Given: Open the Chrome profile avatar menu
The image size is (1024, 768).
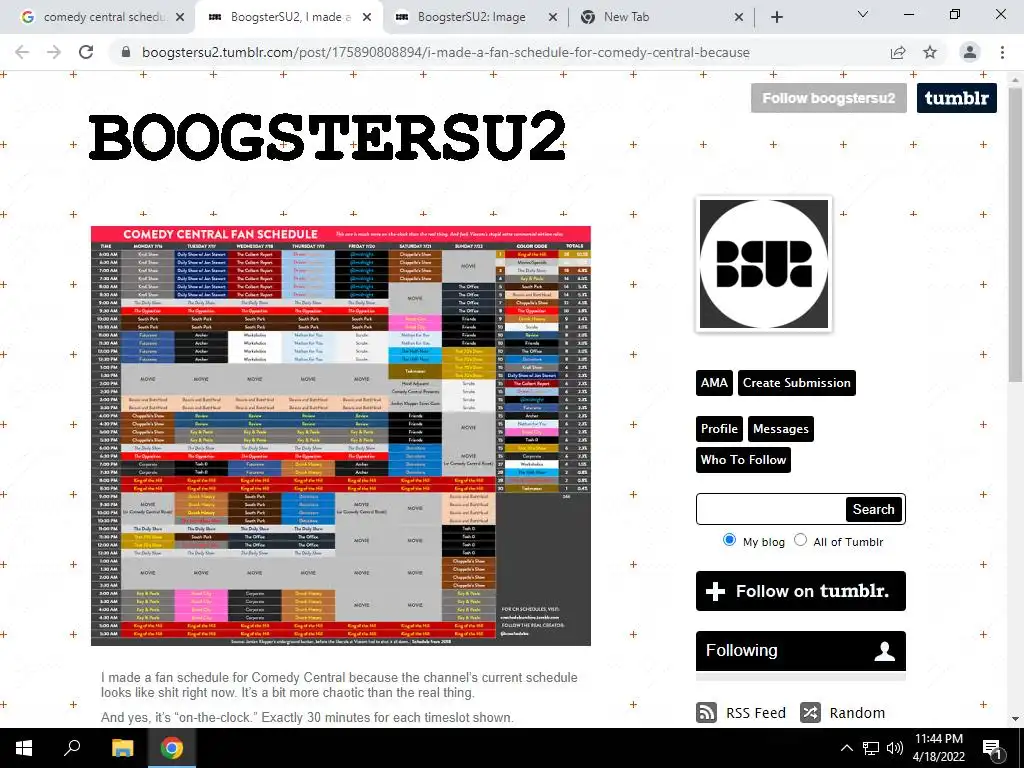Looking at the screenshot, I should (x=970, y=52).
